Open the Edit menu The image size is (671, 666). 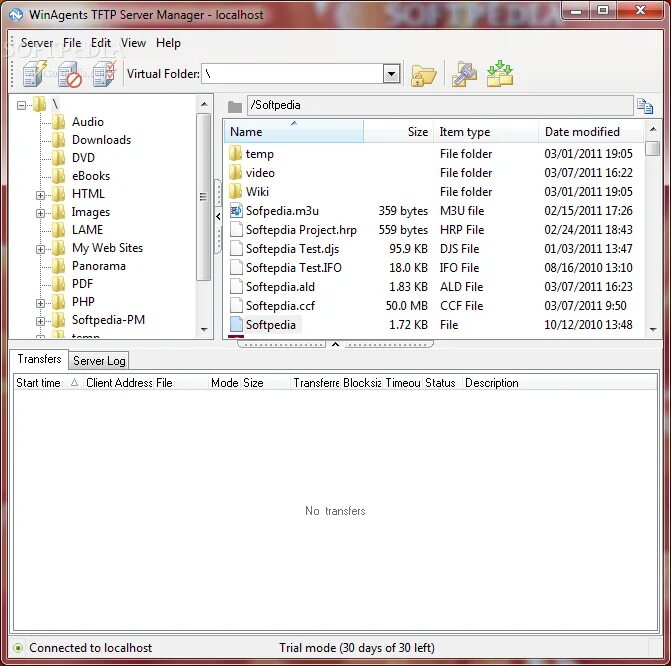101,43
